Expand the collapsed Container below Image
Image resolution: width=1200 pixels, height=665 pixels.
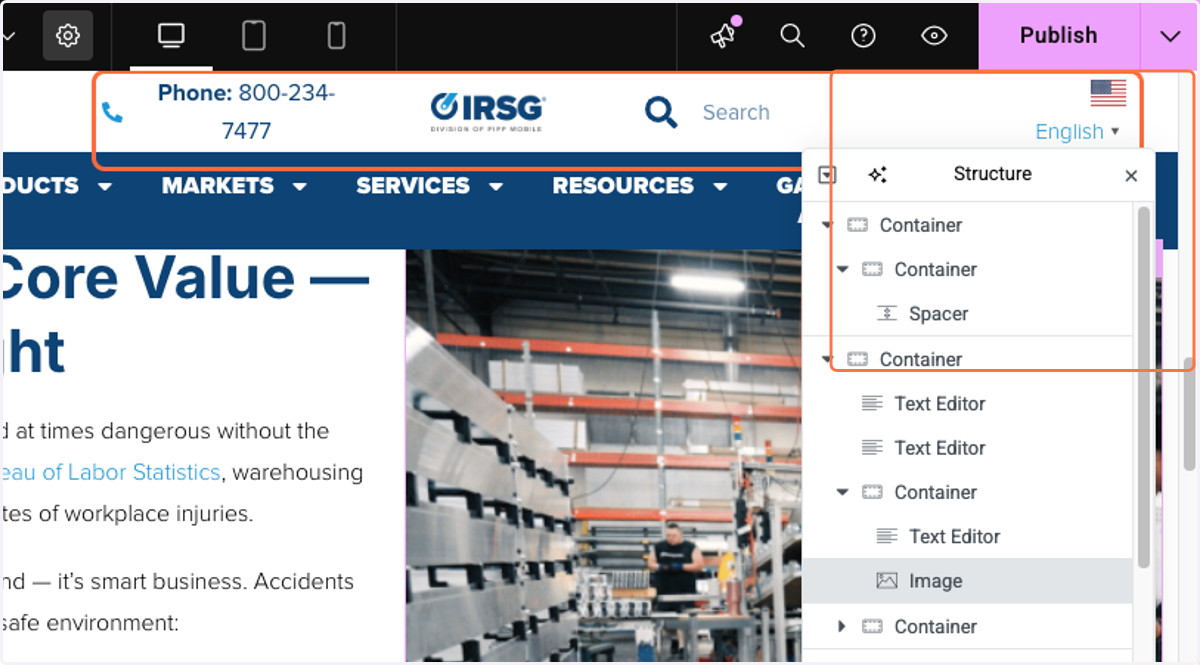coord(842,626)
